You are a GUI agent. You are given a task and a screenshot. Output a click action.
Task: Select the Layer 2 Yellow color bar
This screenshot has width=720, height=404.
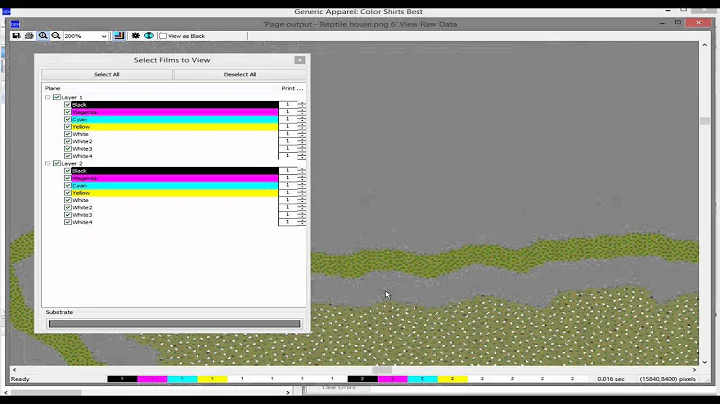click(174, 193)
